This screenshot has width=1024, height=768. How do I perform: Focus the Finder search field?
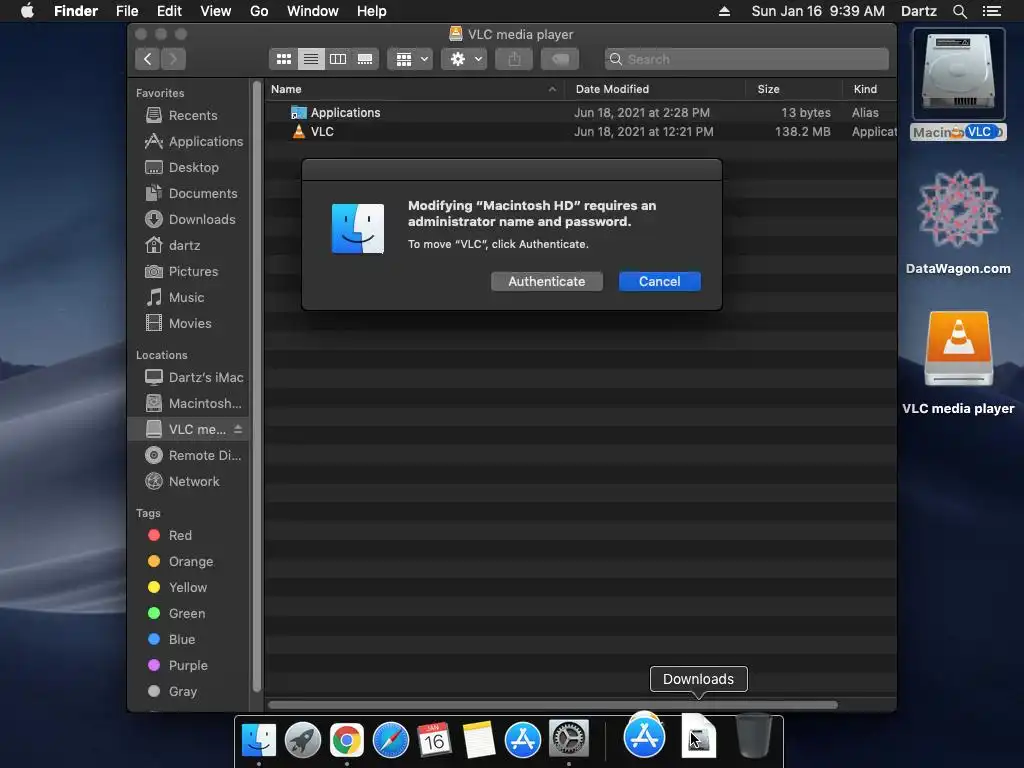click(746, 59)
